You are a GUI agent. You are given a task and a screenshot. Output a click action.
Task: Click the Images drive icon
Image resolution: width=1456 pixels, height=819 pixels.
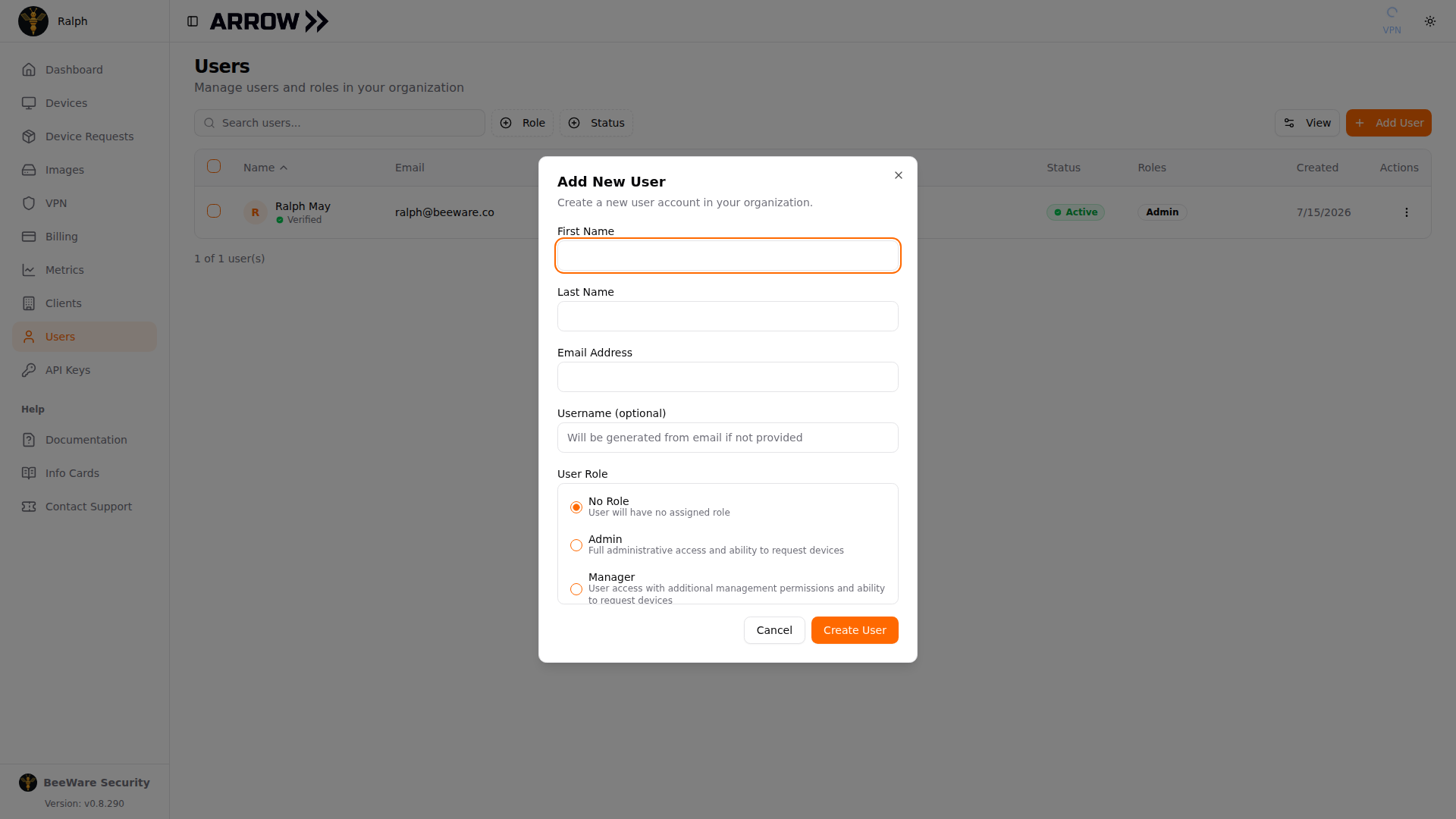pos(29,170)
